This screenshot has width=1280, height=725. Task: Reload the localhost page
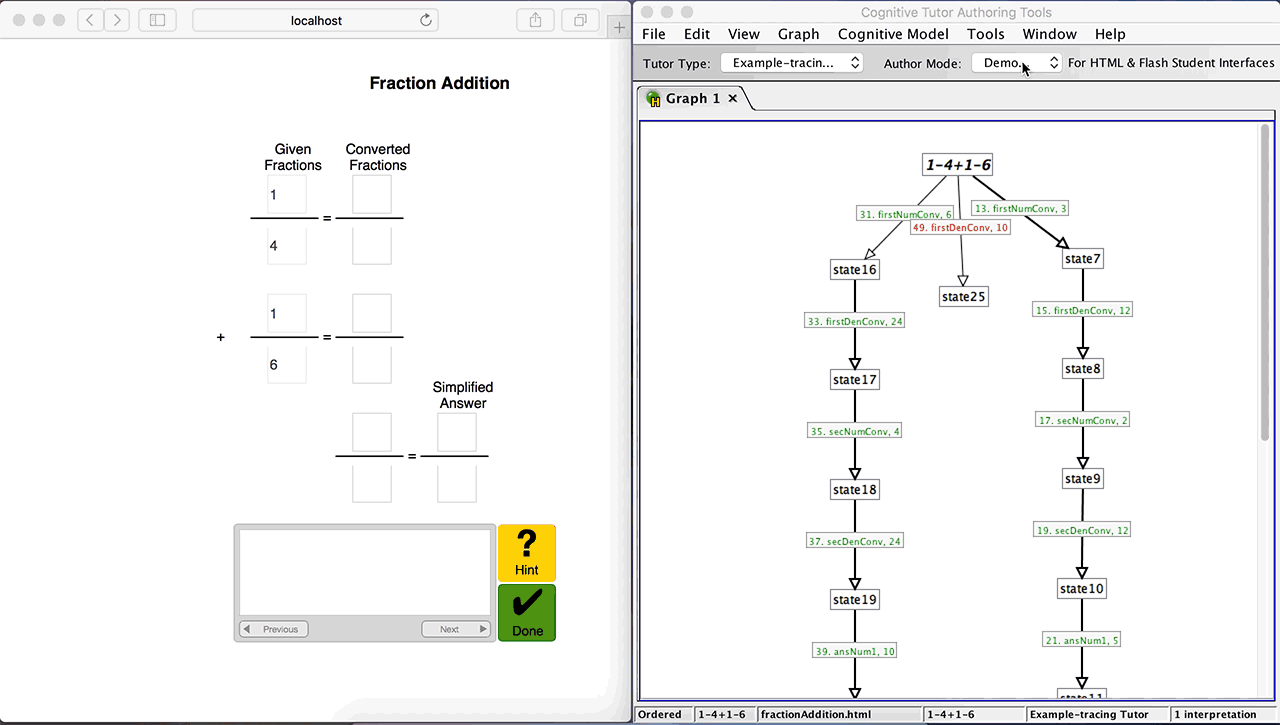pos(426,20)
